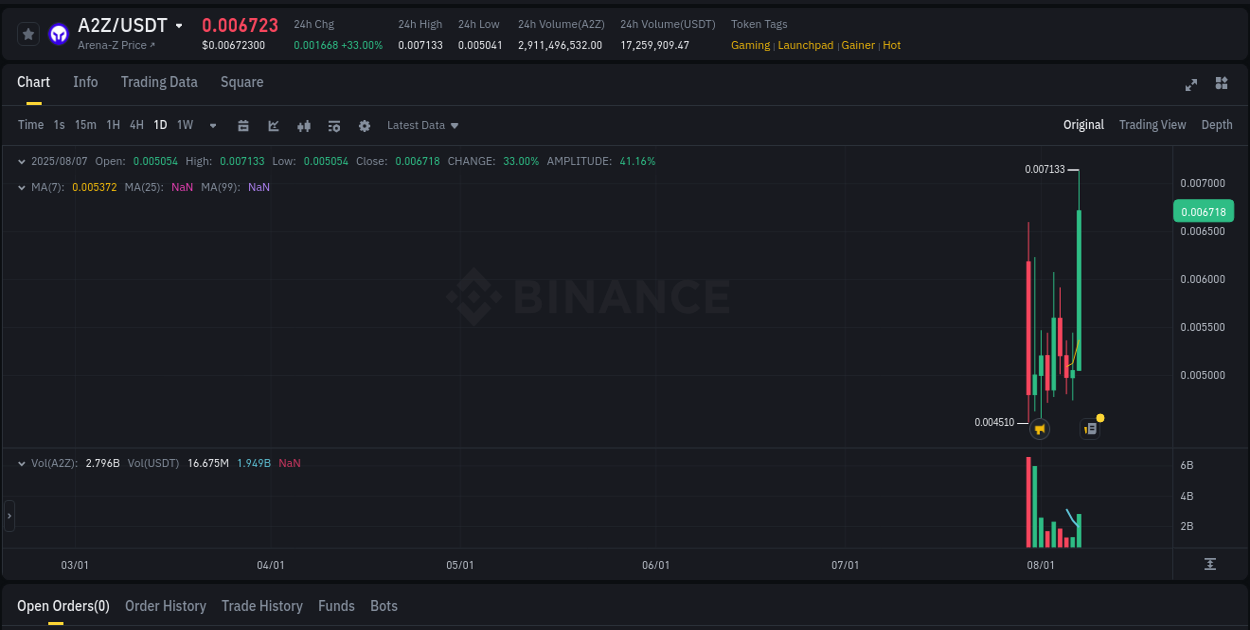
Task: Switch on the Depth view mode
Action: coord(1216,125)
